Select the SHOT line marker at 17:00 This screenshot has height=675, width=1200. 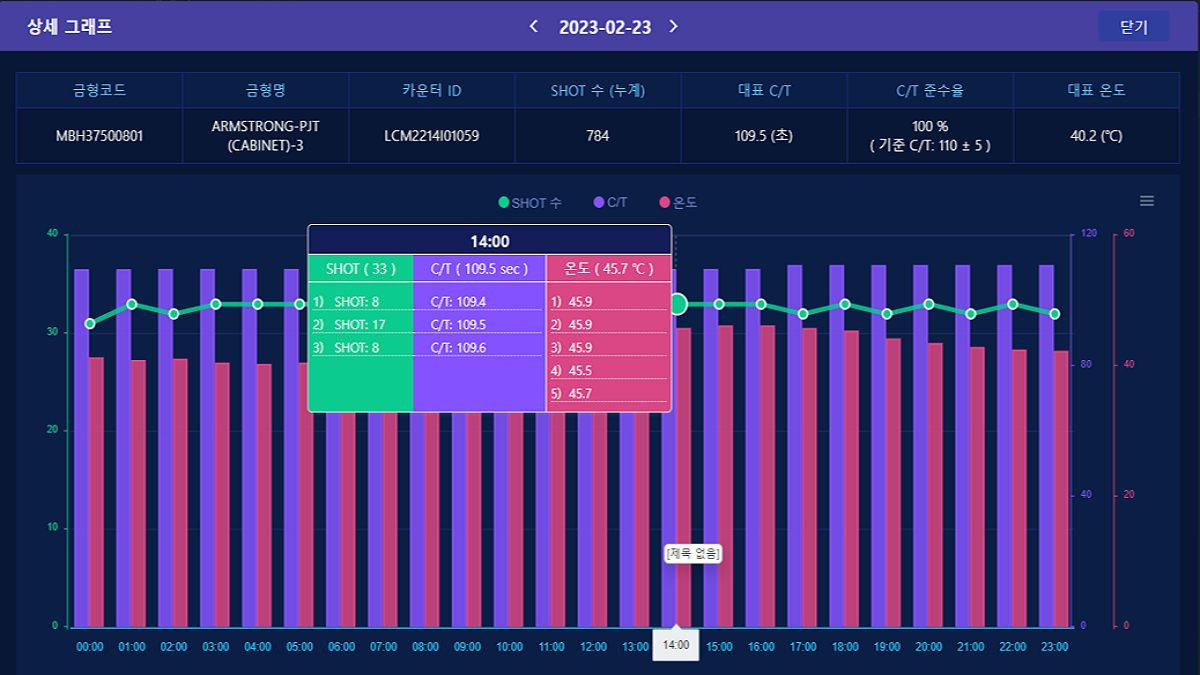coord(803,314)
